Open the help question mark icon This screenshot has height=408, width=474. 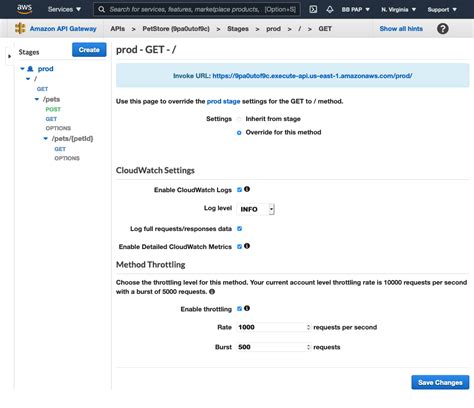click(442, 29)
